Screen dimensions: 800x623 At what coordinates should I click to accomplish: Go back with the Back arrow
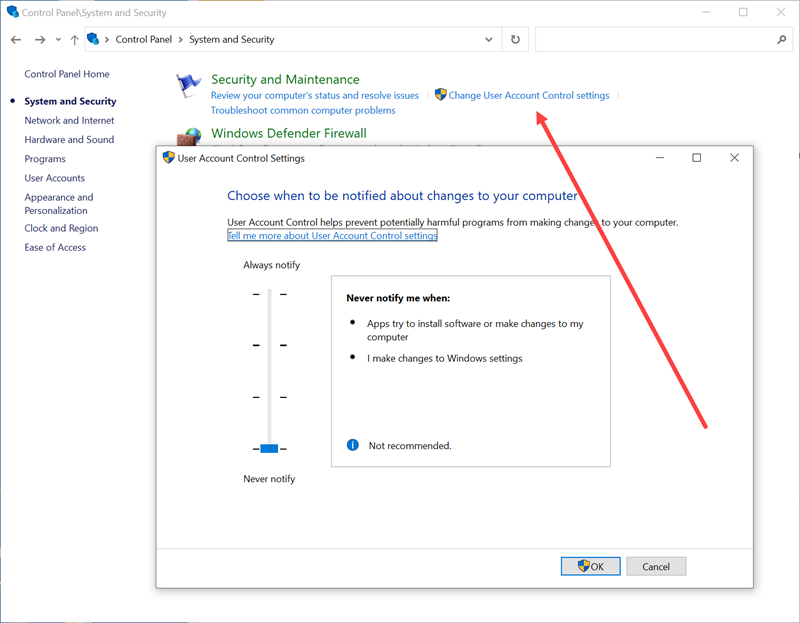point(16,39)
